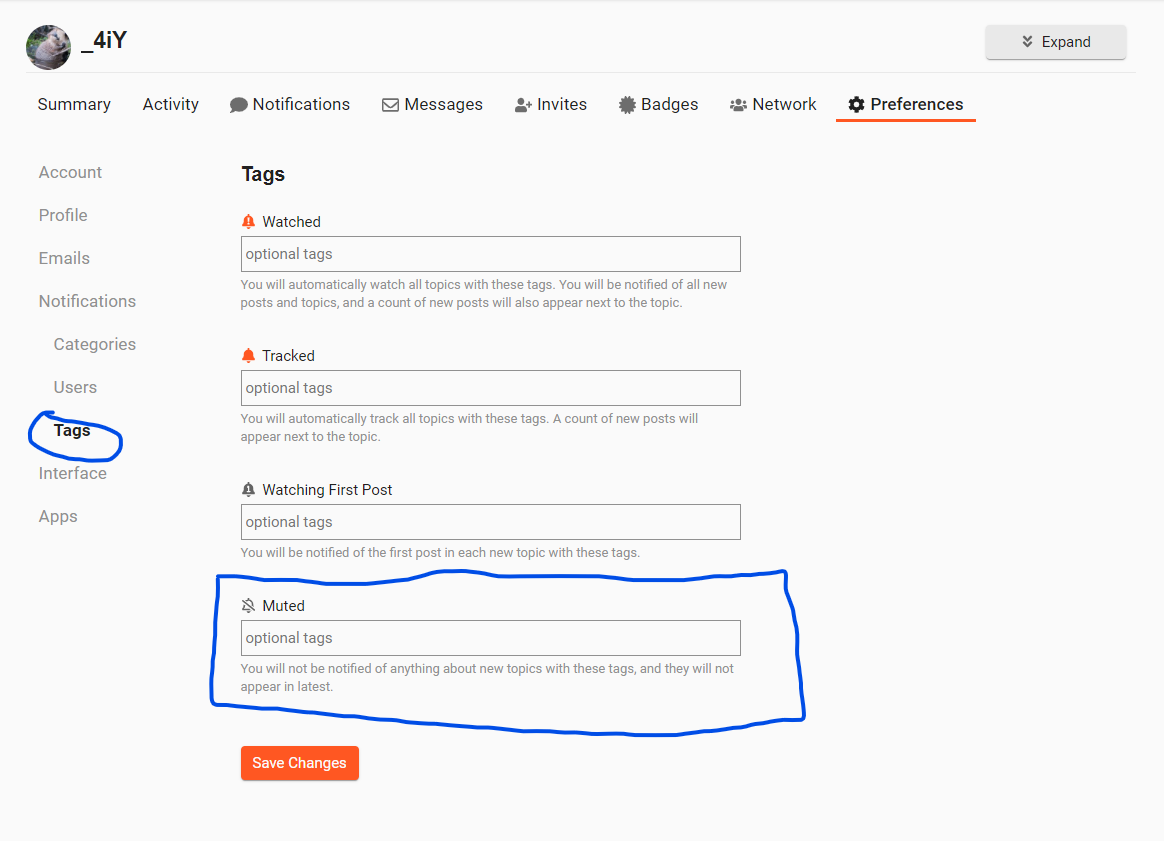Click the Watching First Post bell icon
The width and height of the screenshot is (1164, 841).
click(249, 490)
